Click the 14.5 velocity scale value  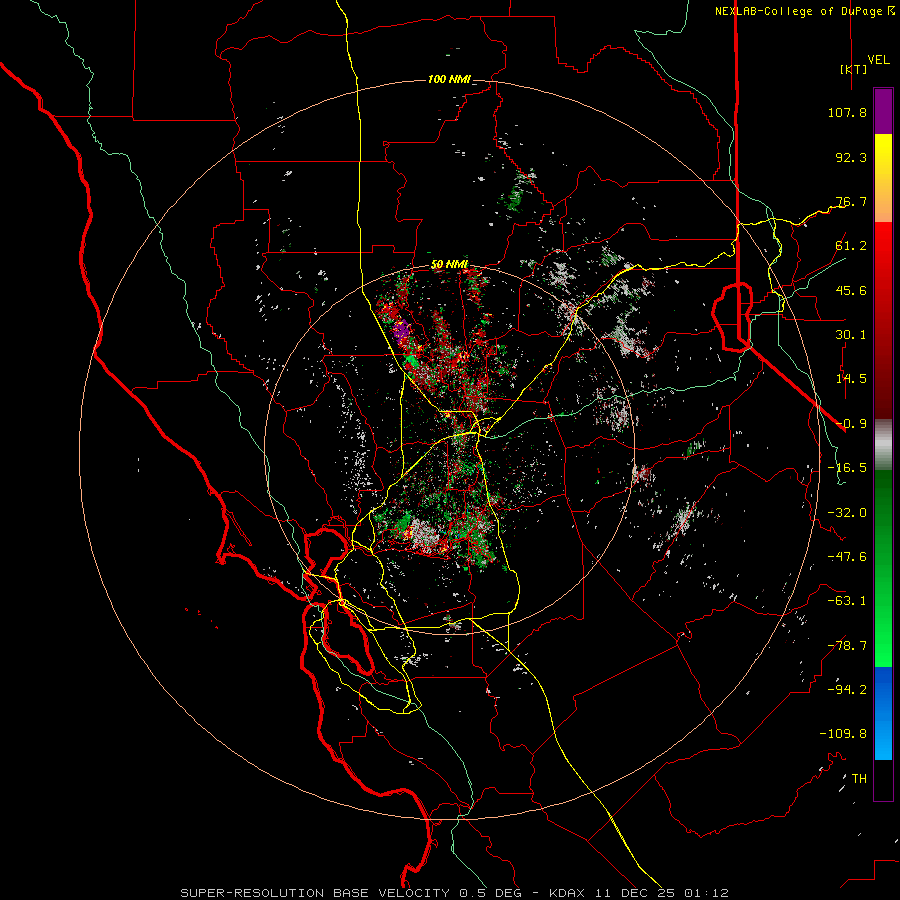coord(851,379)
